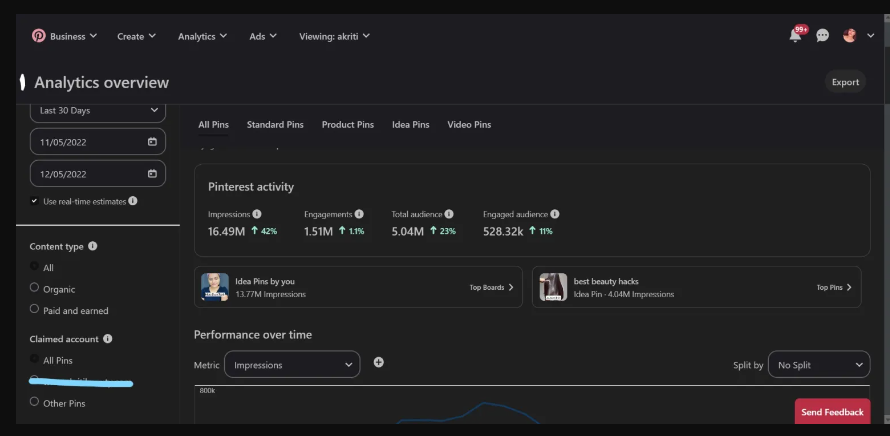The image size is (890, 436).
Task: Click the 12/05/2022 end date field
Action: pyautogui.click(x=98, y=174)
